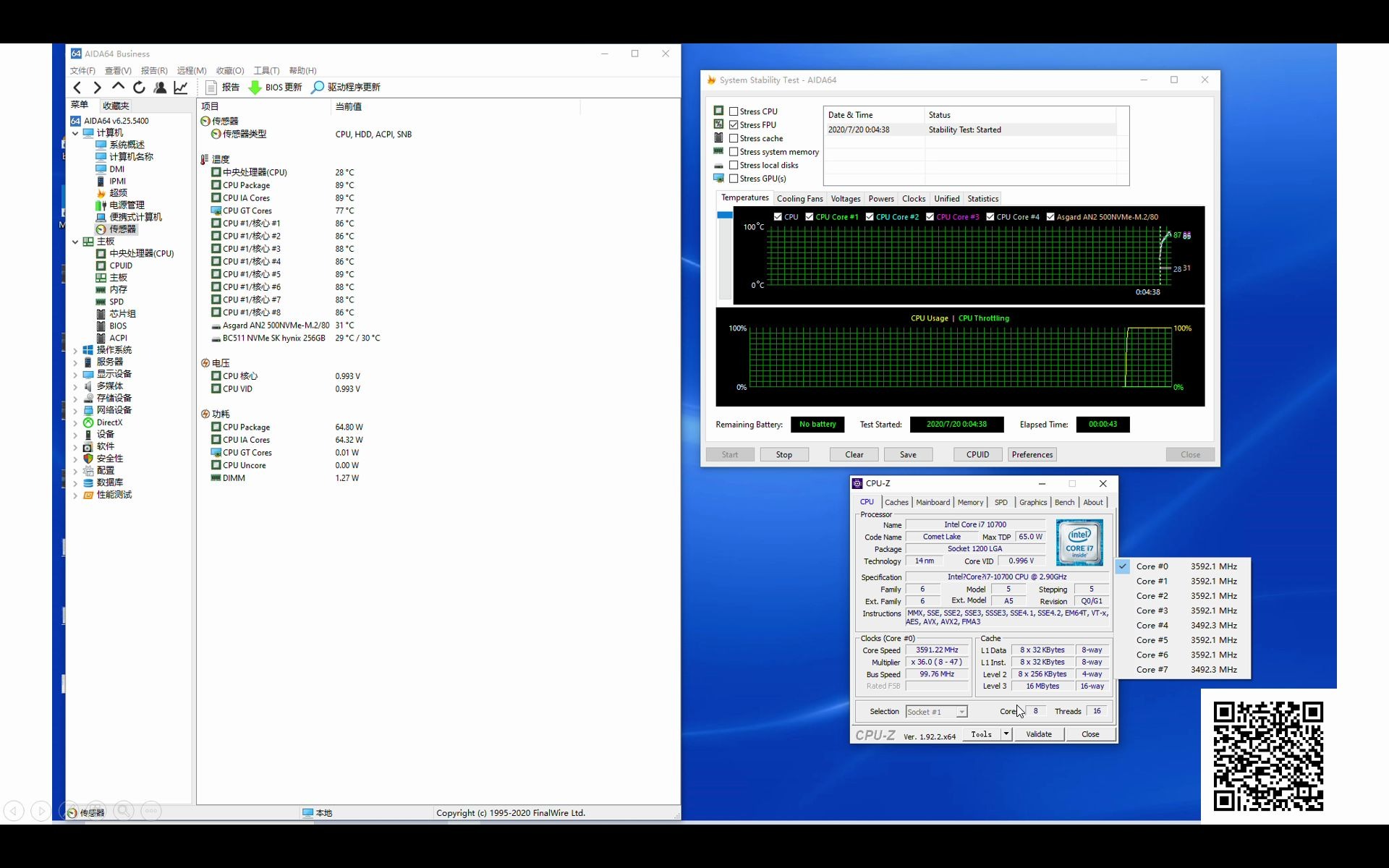The image size is (1389, 868).
Task: Open 报告 report tool in toolbar
Action: (x=222, y=88)
